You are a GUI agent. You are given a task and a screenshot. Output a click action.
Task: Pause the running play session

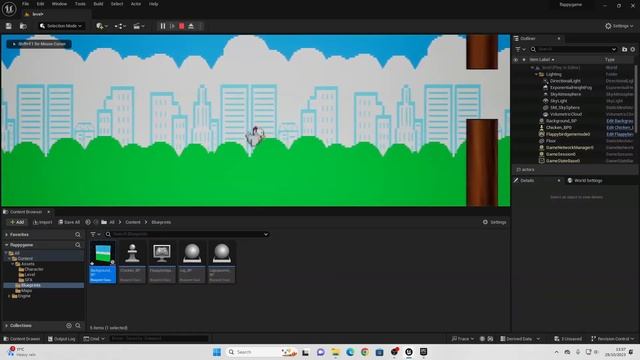point(163,26)
